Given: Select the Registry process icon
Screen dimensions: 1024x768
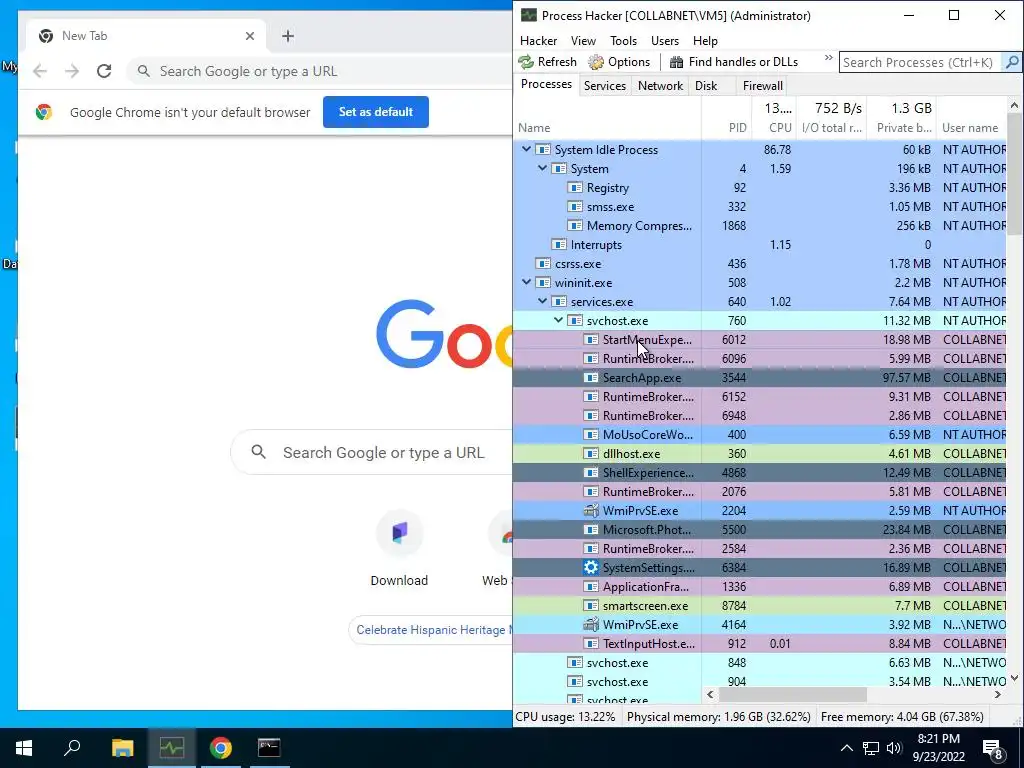Looking at the screenshot, I should tap(575, 187).
